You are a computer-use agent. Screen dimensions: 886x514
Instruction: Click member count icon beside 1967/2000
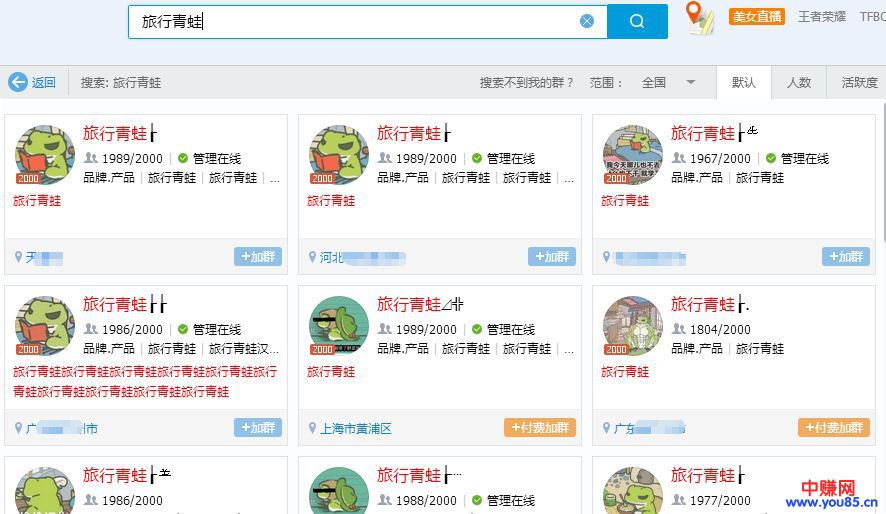pos(679,158)
